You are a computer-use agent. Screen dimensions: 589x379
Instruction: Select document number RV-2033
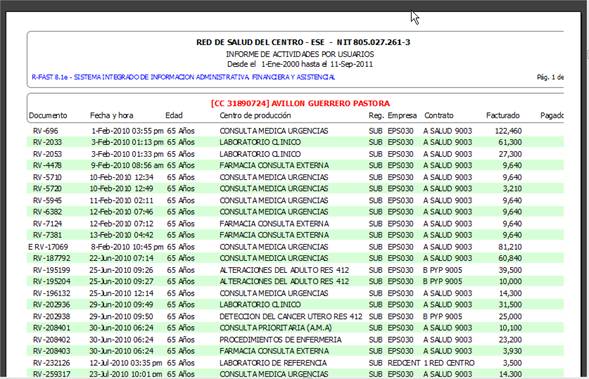tap(47, 142)
